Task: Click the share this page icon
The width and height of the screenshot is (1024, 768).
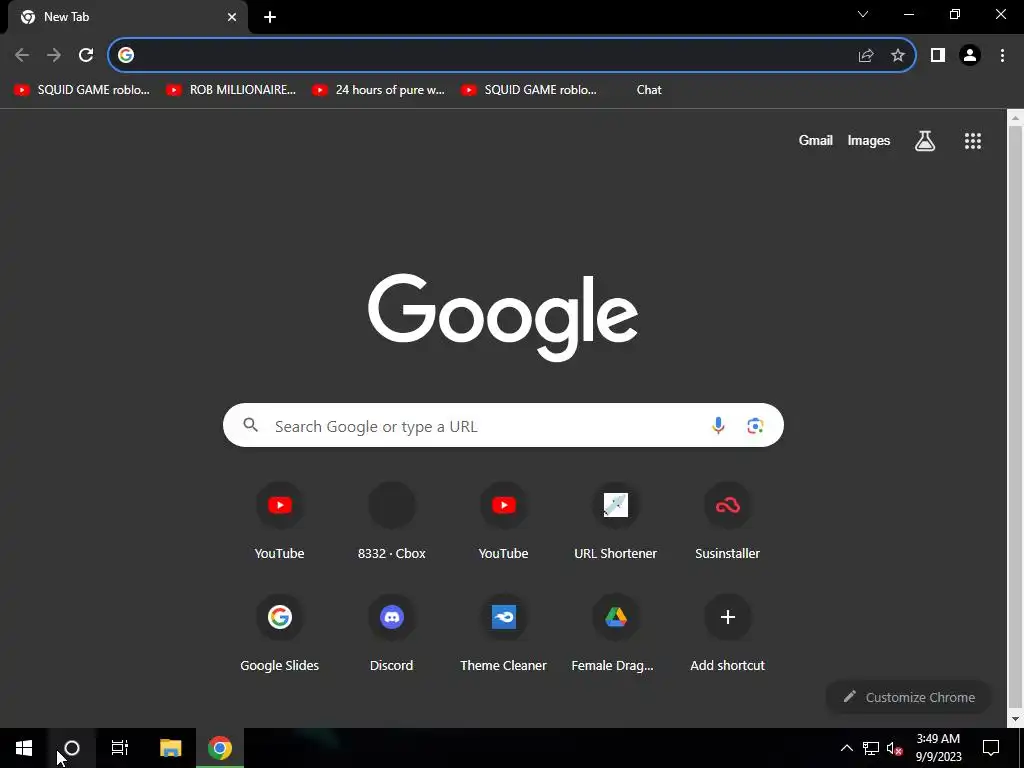Action: pos(866,56)
